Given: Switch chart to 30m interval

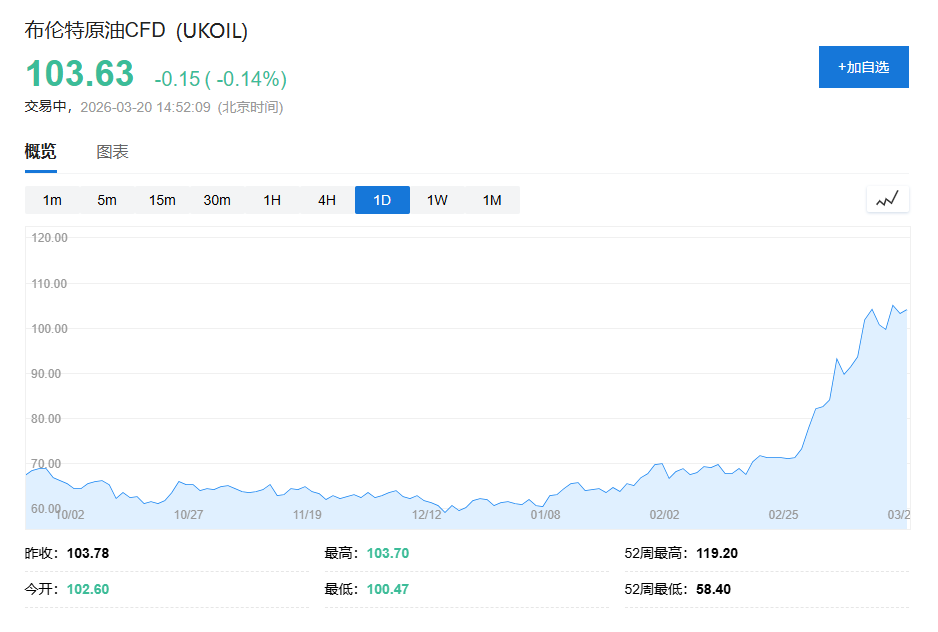Looking at the screenshot, I should pos(217,200).
